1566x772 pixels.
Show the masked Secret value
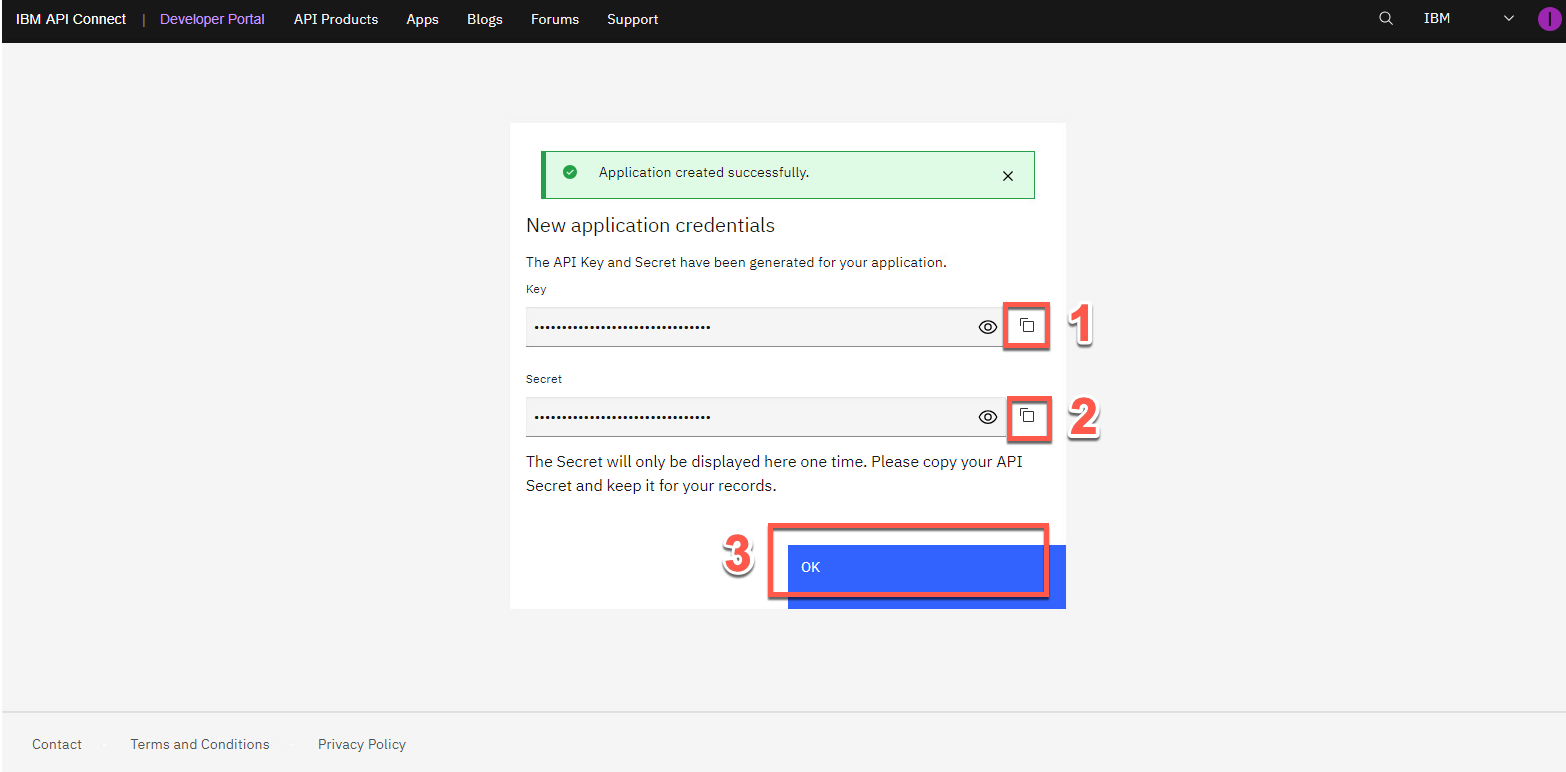[988, 417]
